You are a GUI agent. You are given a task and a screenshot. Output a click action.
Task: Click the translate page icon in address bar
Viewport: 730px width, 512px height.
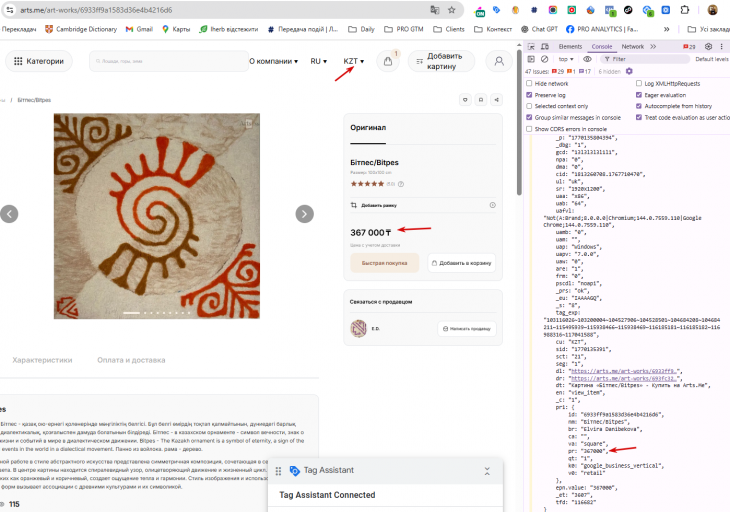[x=435, y=10]
